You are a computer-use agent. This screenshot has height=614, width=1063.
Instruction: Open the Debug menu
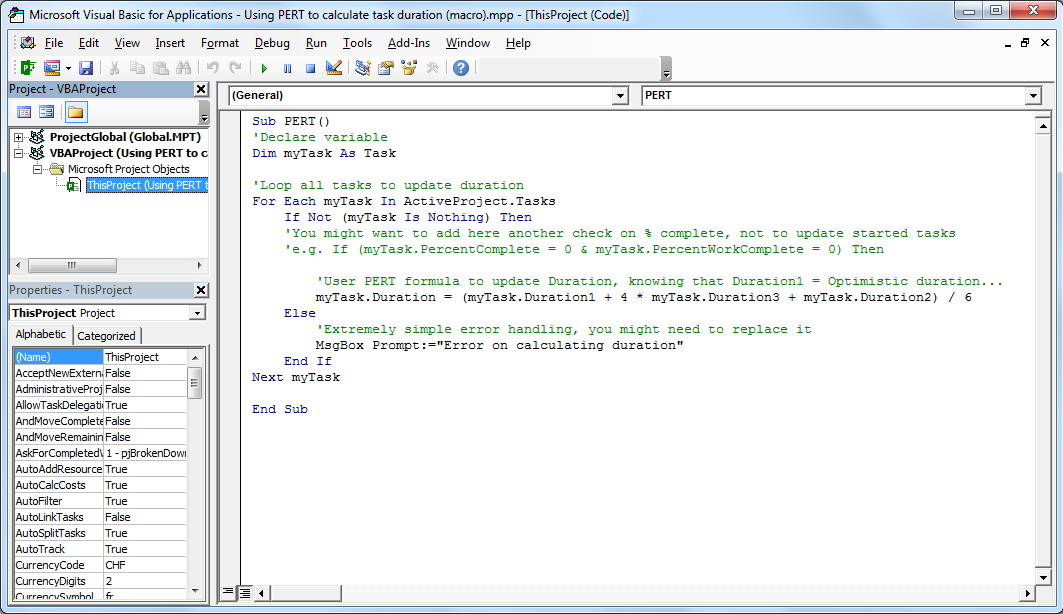272,43
